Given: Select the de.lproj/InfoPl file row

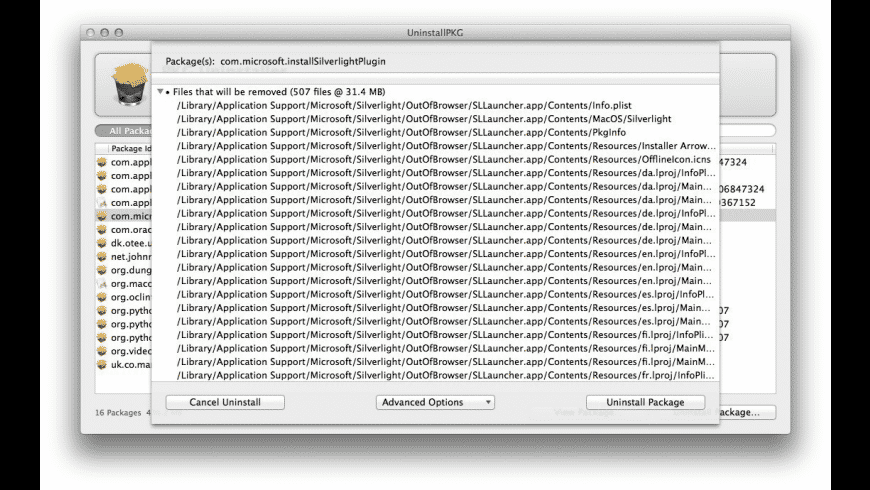Looking at the screenshot, I should coord(436,213).
